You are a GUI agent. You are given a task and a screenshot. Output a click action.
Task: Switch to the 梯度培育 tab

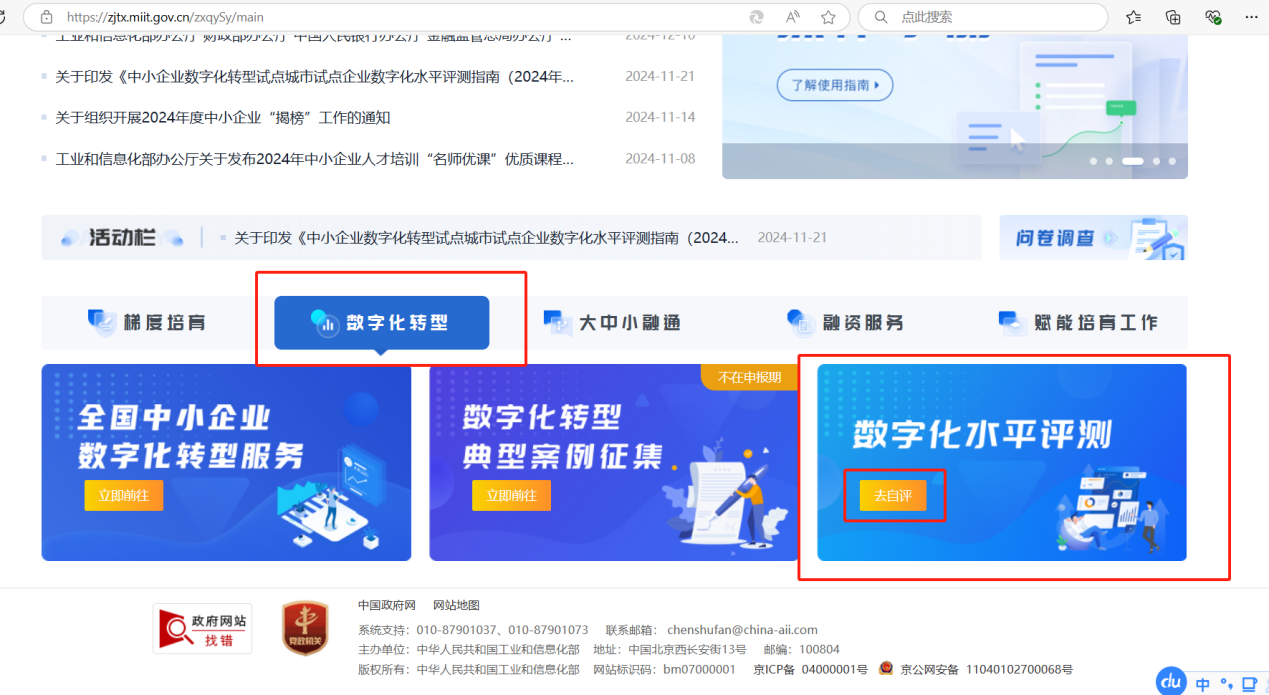[147, 323]
